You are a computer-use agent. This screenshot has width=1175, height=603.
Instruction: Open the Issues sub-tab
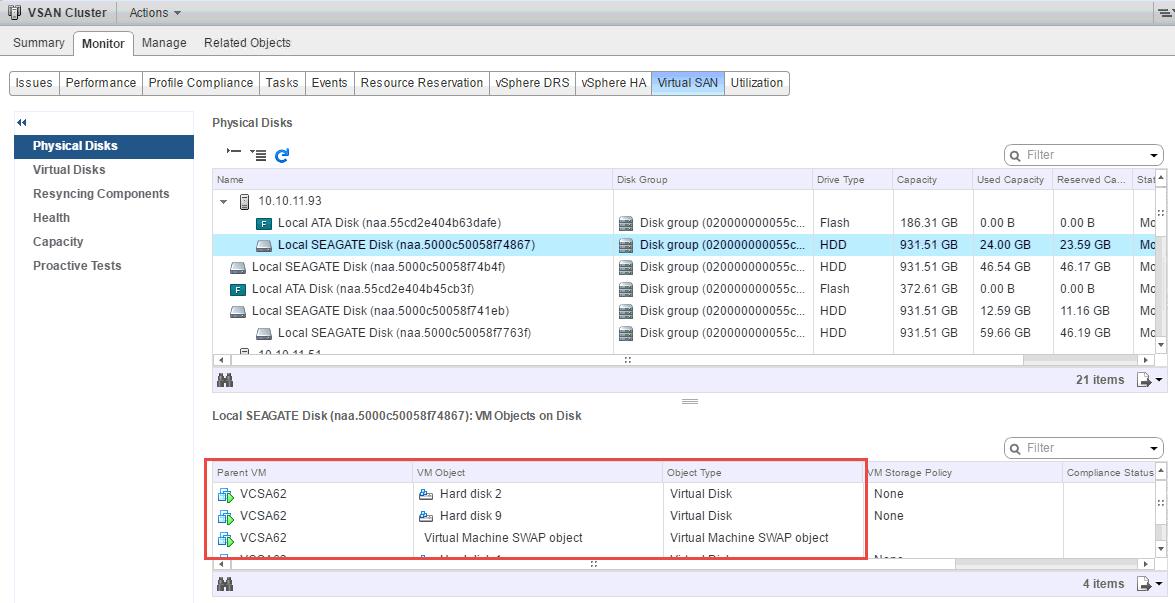34,83
